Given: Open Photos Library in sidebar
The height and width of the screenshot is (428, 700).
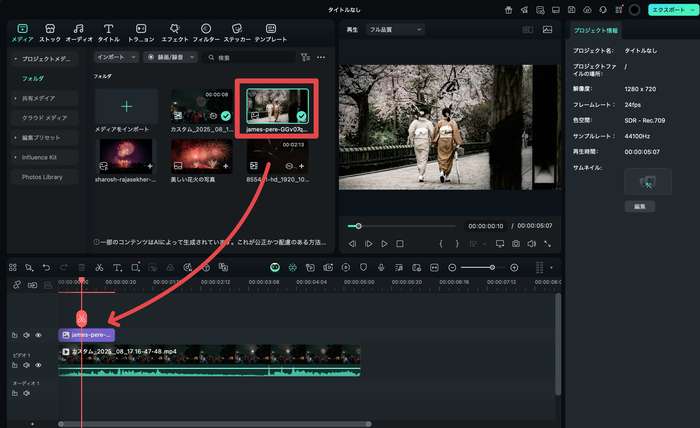Looking at the screenshot, I should pyautogui.click(x=42, y=177).
